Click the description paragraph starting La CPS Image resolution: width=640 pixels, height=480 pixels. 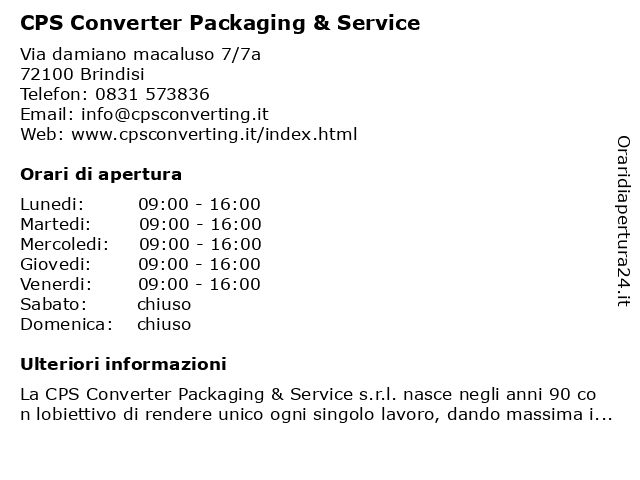coord(316,404)
